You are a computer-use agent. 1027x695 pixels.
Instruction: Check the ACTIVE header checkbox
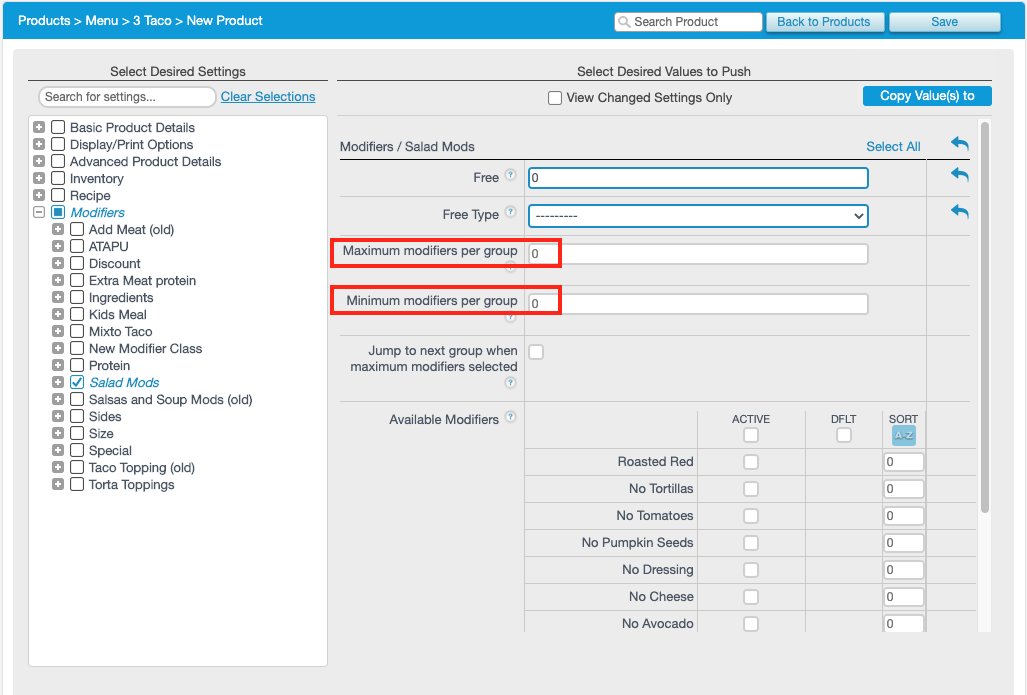tap(751, 435)
